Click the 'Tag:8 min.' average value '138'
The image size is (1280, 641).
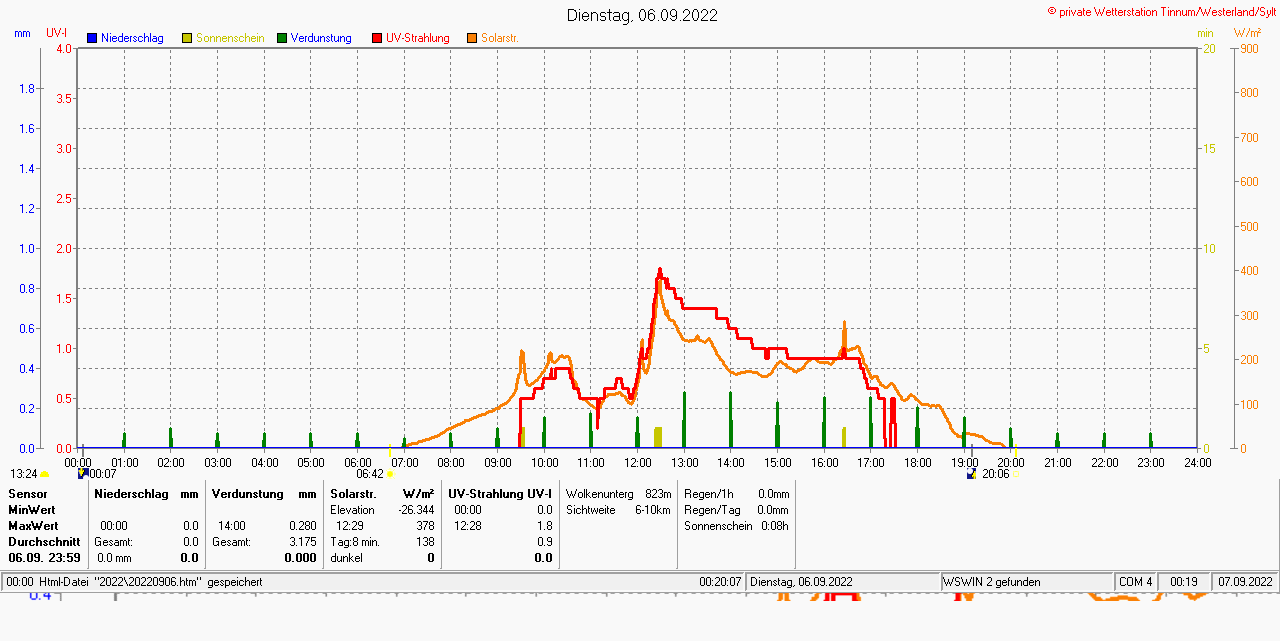[x=425, y=542]
